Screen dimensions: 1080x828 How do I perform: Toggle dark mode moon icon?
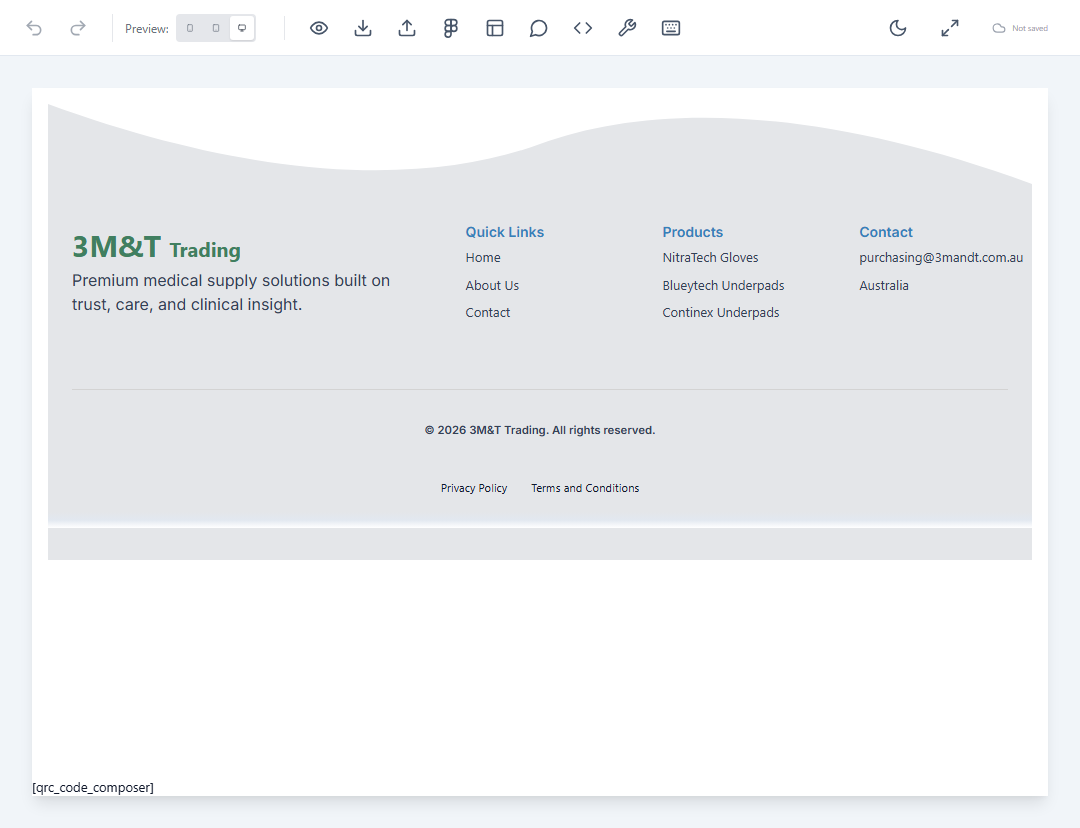pyautogui.click(x=897, y=28)
